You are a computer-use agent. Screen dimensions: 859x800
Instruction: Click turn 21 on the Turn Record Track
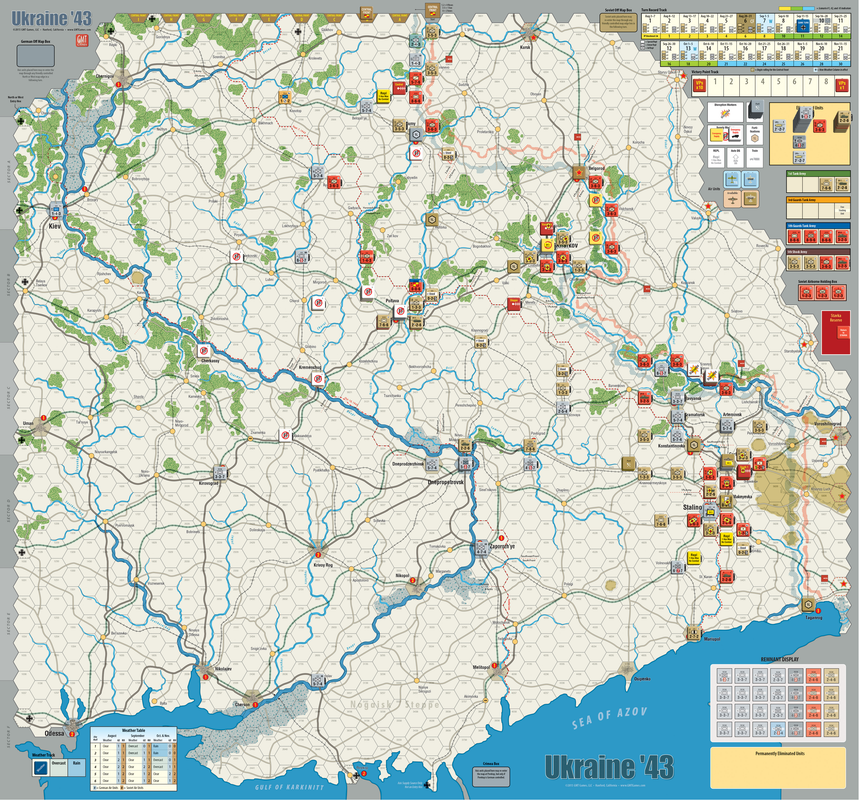pyautogui.click(x=840, y=53)
